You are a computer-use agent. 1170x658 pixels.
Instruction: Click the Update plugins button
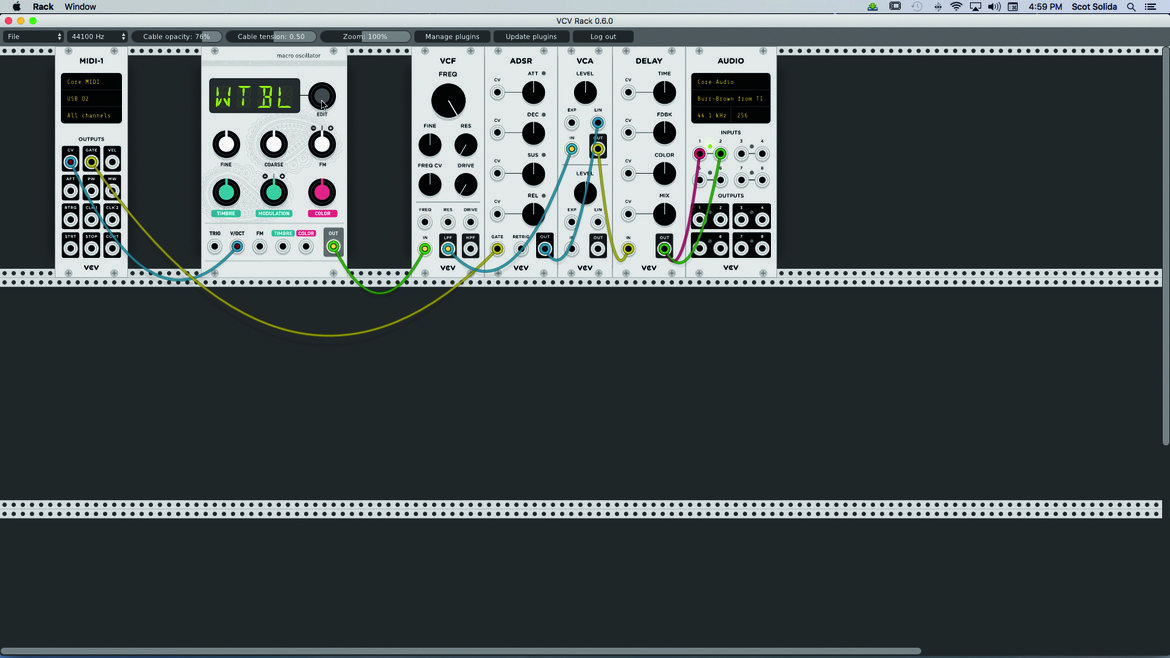point(531,37)
